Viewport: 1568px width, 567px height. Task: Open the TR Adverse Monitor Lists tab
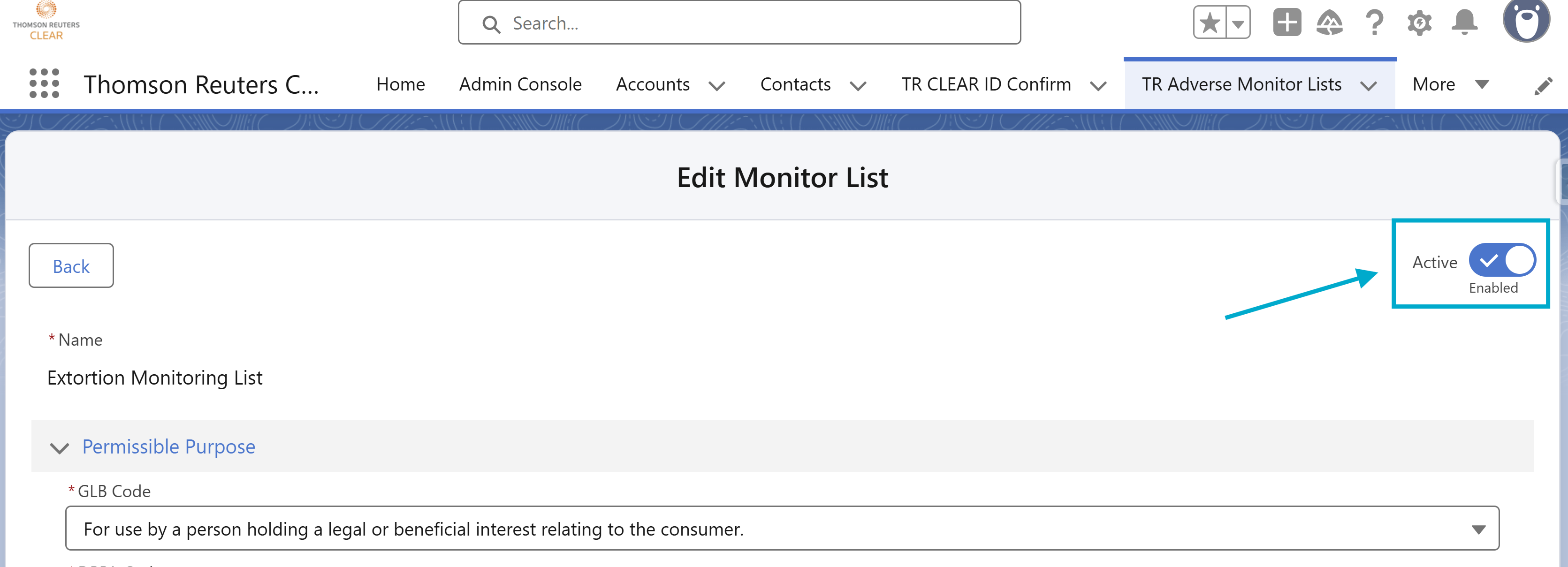click(1241, 84)
